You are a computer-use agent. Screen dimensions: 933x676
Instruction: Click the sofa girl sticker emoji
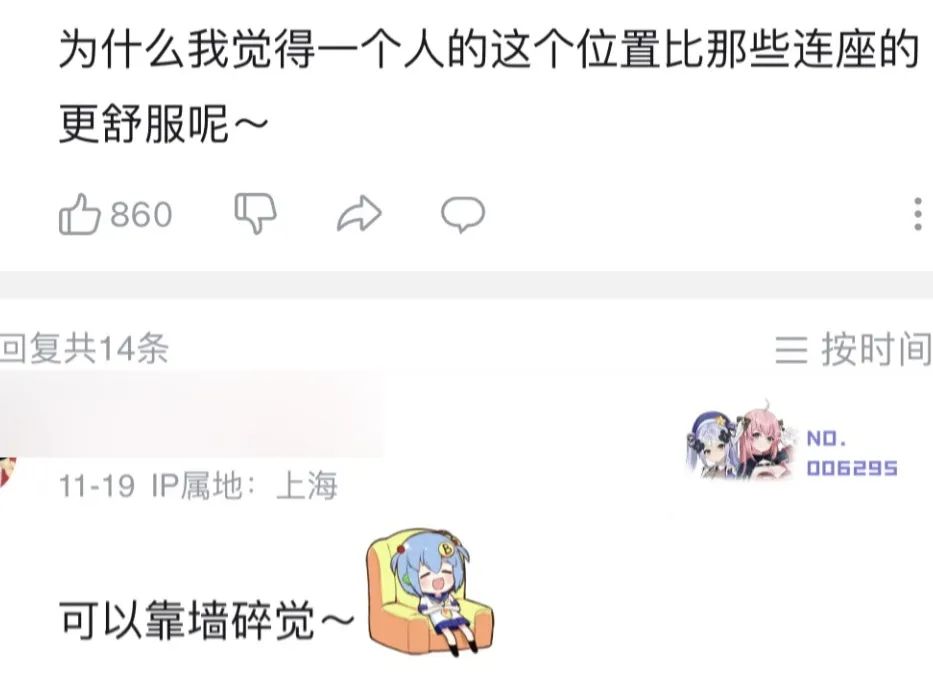(x=429, y=591)
